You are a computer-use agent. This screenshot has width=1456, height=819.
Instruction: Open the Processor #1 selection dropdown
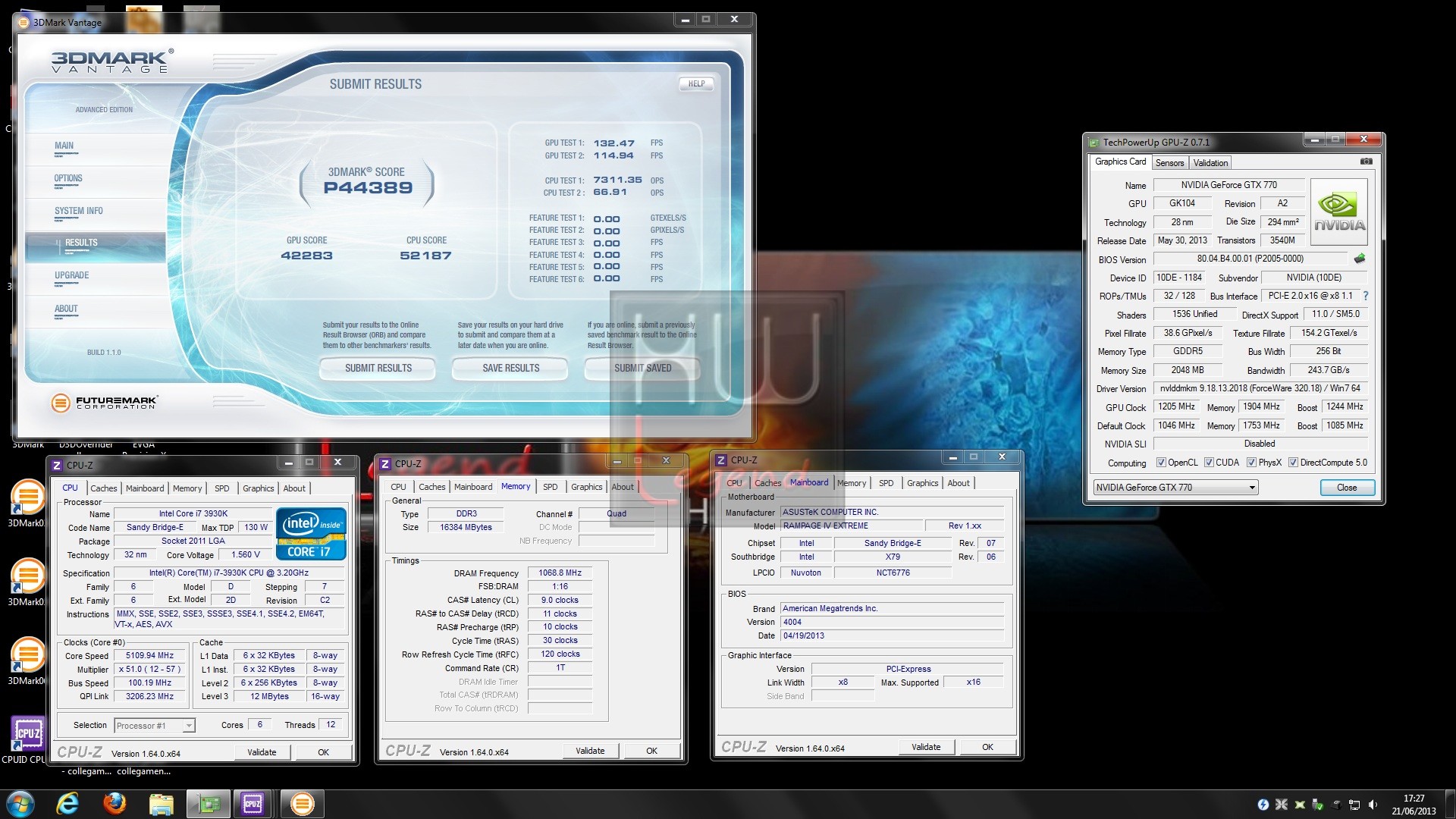pos(155,726)
